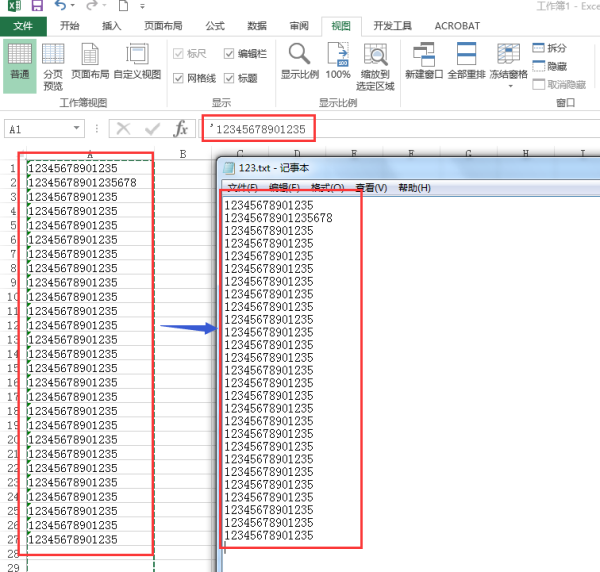
Task: Click the Zoom (显示比例) magnifier icon
Action: 299,56
